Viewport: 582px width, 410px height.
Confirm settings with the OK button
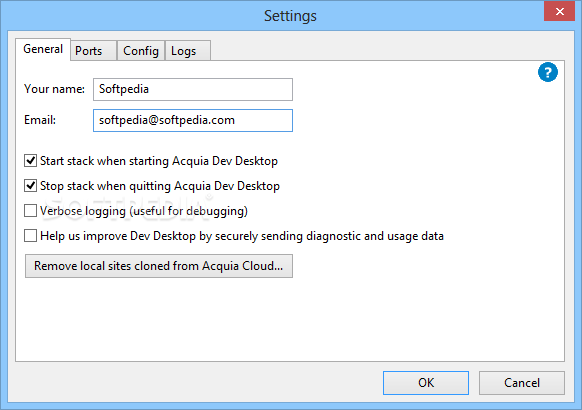426,383
